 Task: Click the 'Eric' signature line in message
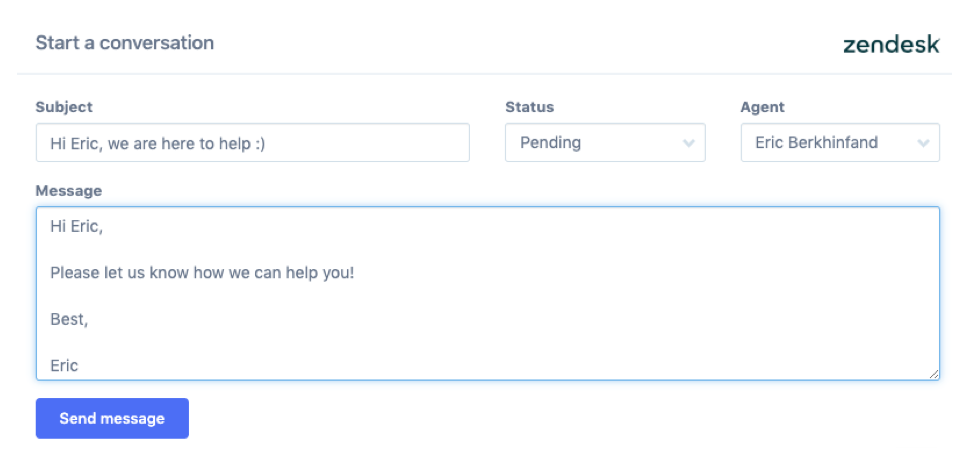point(64,366)
